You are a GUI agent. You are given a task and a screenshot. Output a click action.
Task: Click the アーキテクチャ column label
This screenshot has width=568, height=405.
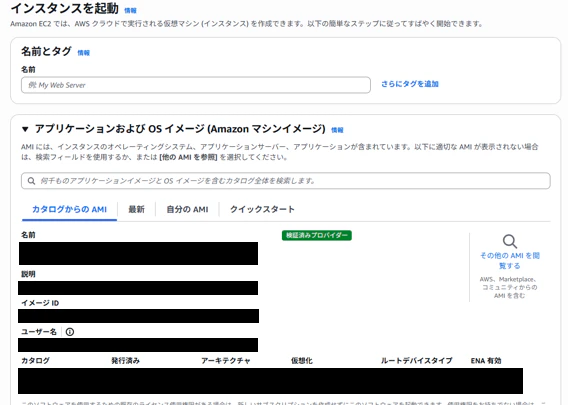coord(226,361)
